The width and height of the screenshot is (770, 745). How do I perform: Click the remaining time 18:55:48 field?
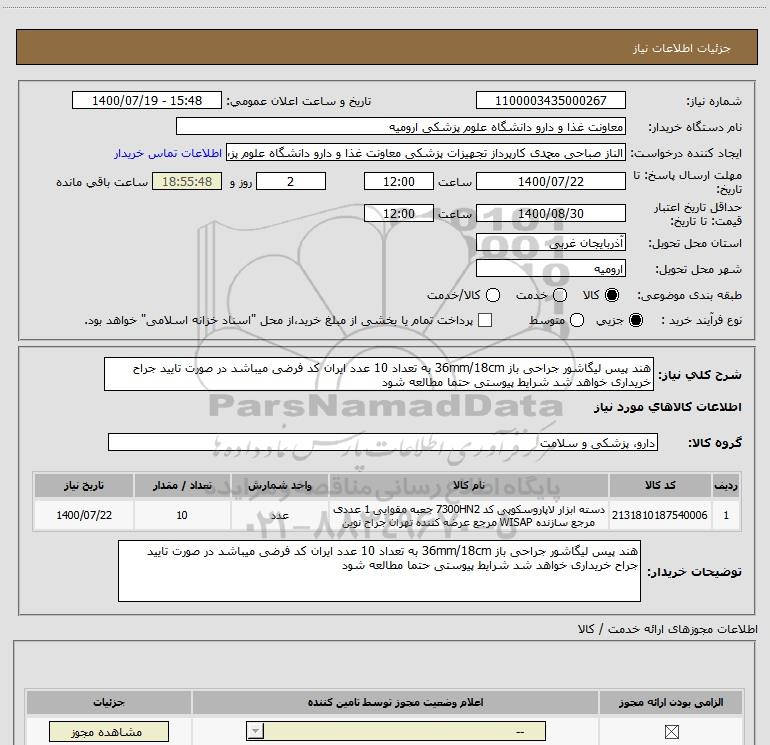pyautogui.click(x=187, y=181)
